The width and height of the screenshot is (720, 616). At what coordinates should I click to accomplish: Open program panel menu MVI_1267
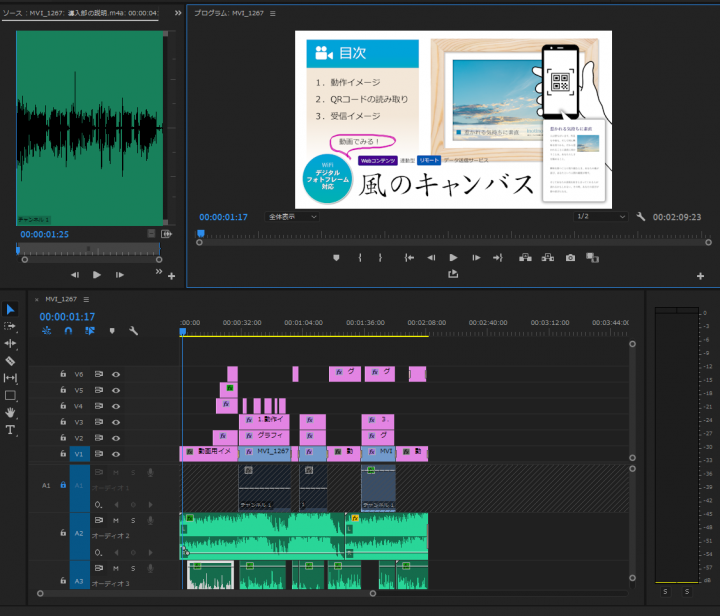tap(273, 13)
